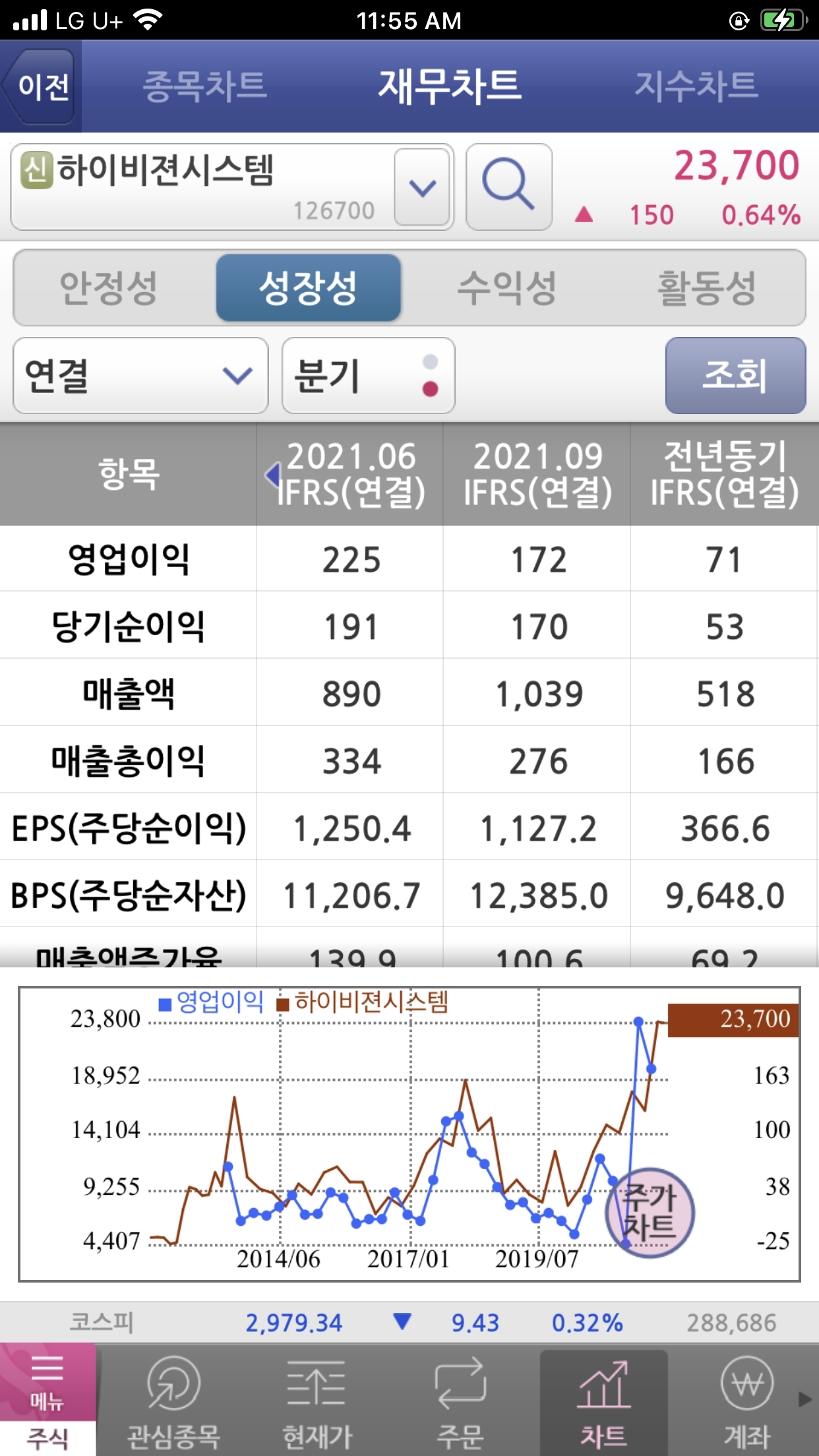
Task: Tap the 코스피 value 2,979.34
Action: tap(294, 1323)
